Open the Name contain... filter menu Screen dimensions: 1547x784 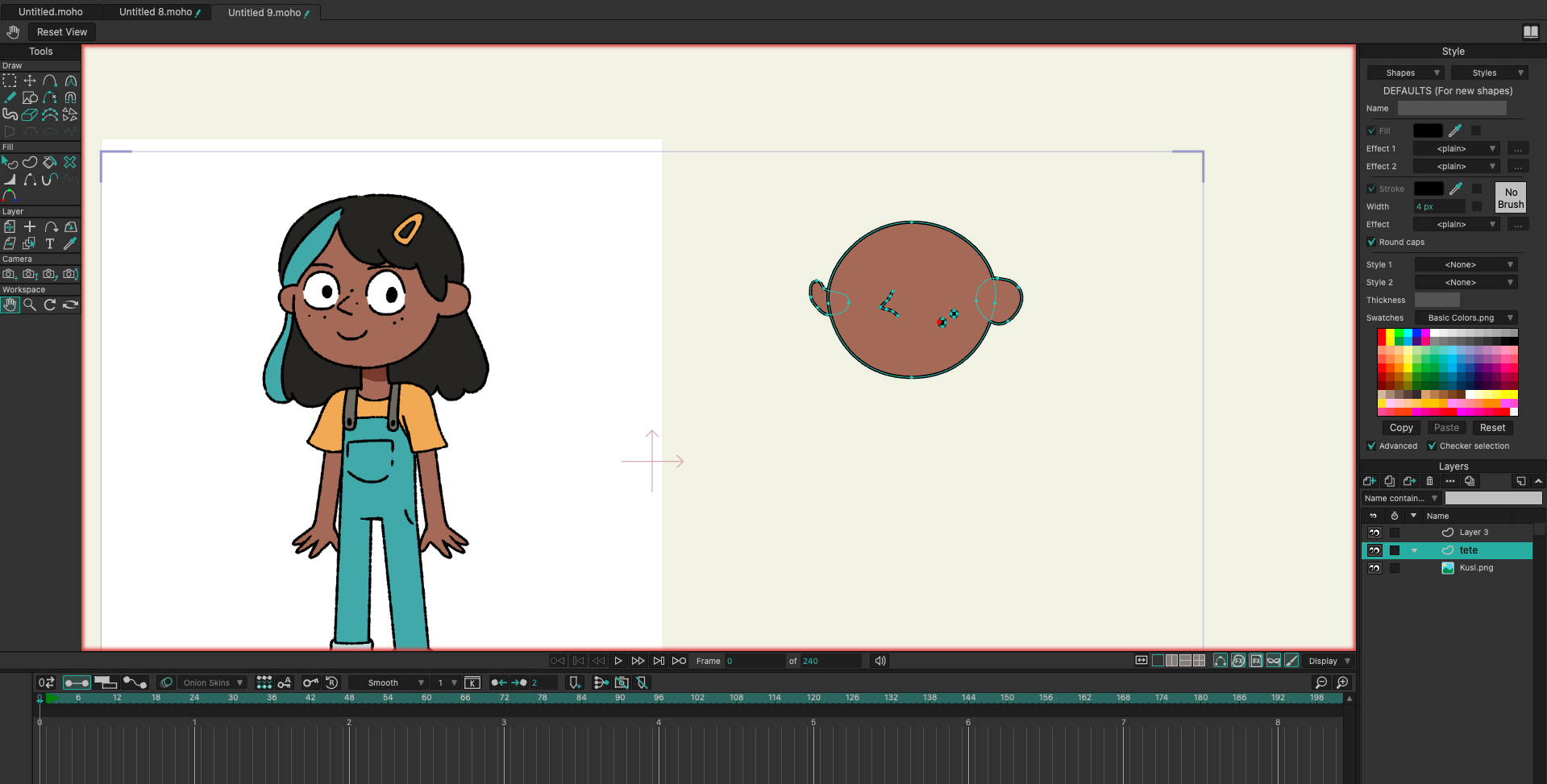[1401, 498]
